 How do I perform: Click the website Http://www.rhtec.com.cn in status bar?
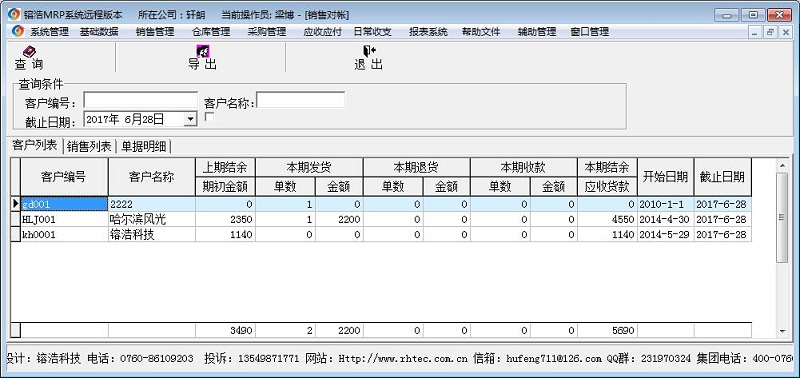pyautogui.click(x=403, y=359)
